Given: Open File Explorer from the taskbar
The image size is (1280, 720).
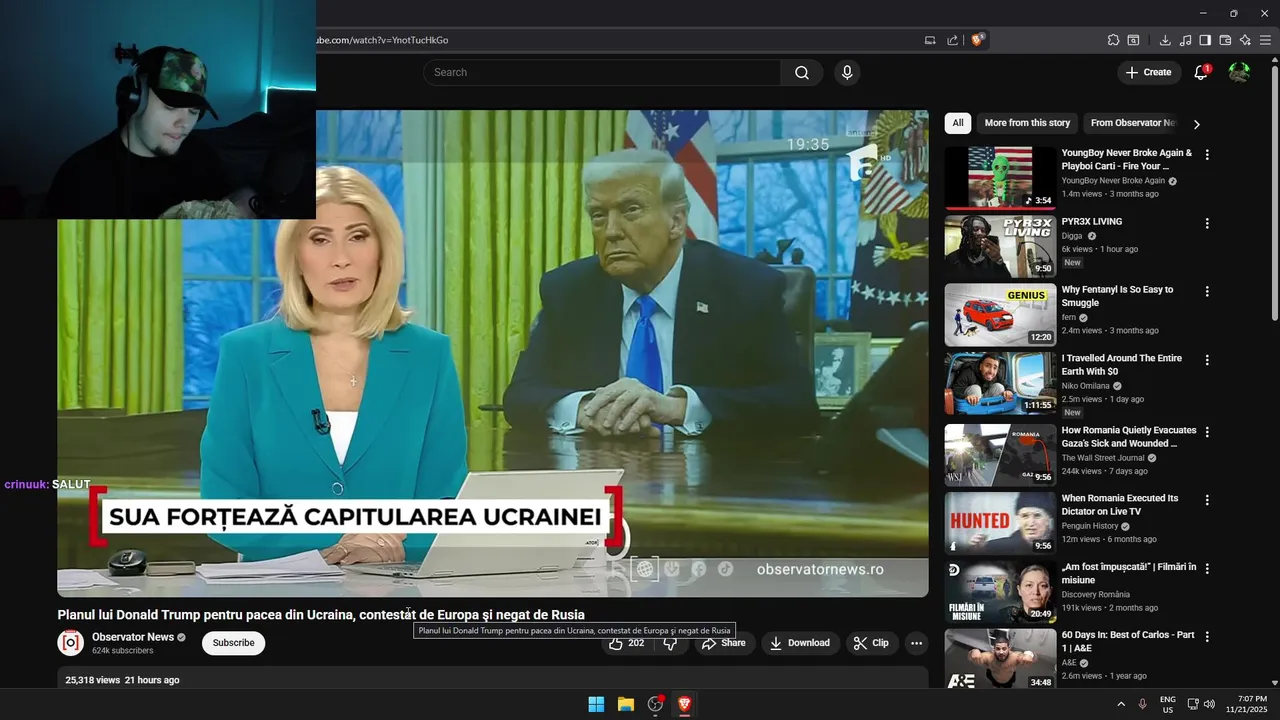Looking at the screenshot, I should [x=626, y=704].
